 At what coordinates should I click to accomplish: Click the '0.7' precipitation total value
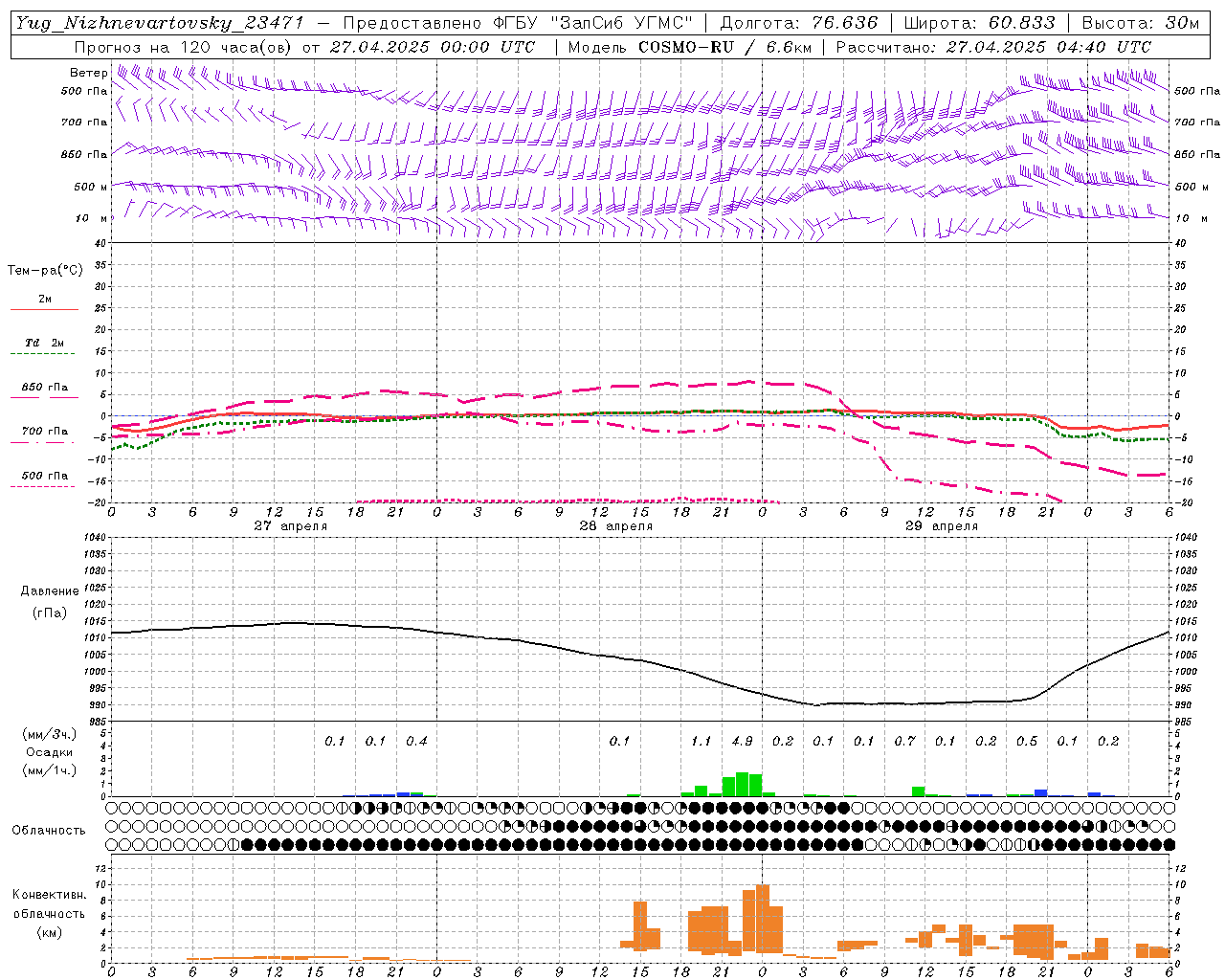click(x=904, y=742)
